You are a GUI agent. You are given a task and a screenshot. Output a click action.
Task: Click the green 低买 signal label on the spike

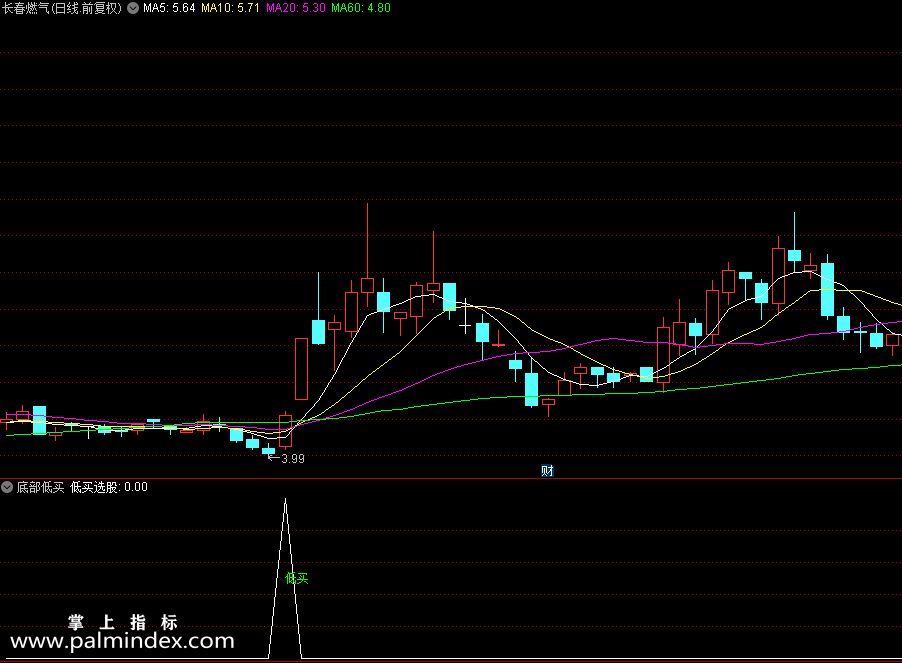click(297, 578)
